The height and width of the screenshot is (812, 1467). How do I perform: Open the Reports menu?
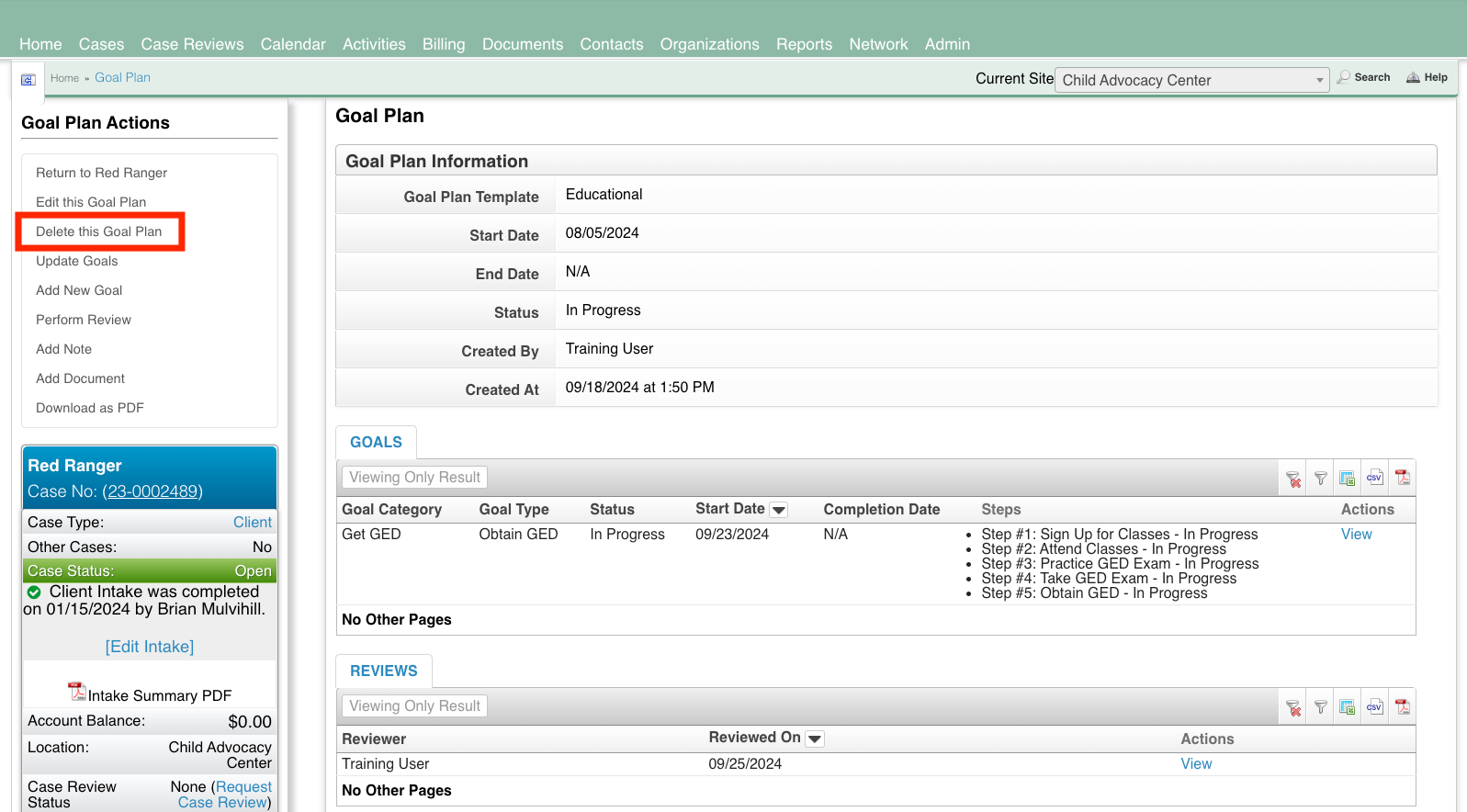[804, 44]
